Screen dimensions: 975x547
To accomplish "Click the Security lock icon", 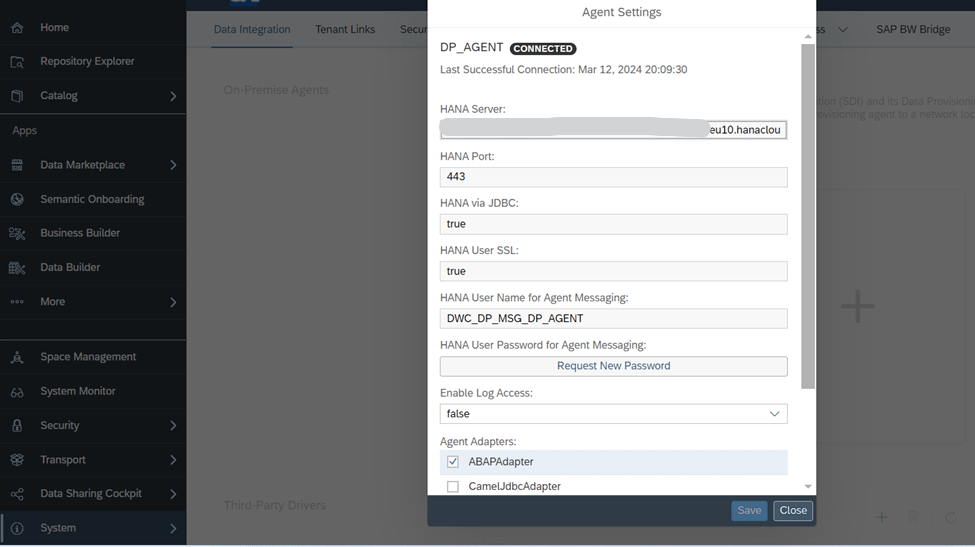I will 17,426.
